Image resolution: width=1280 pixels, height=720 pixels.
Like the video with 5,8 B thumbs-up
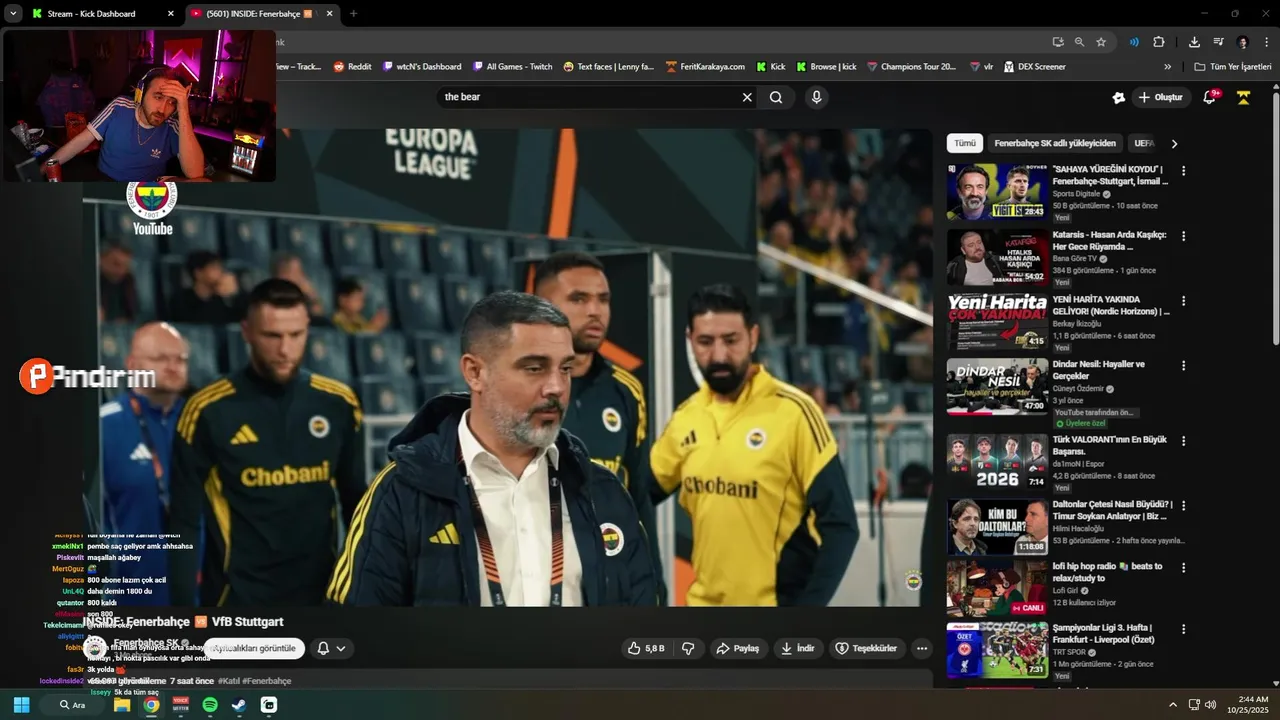[x=646, y=648]
